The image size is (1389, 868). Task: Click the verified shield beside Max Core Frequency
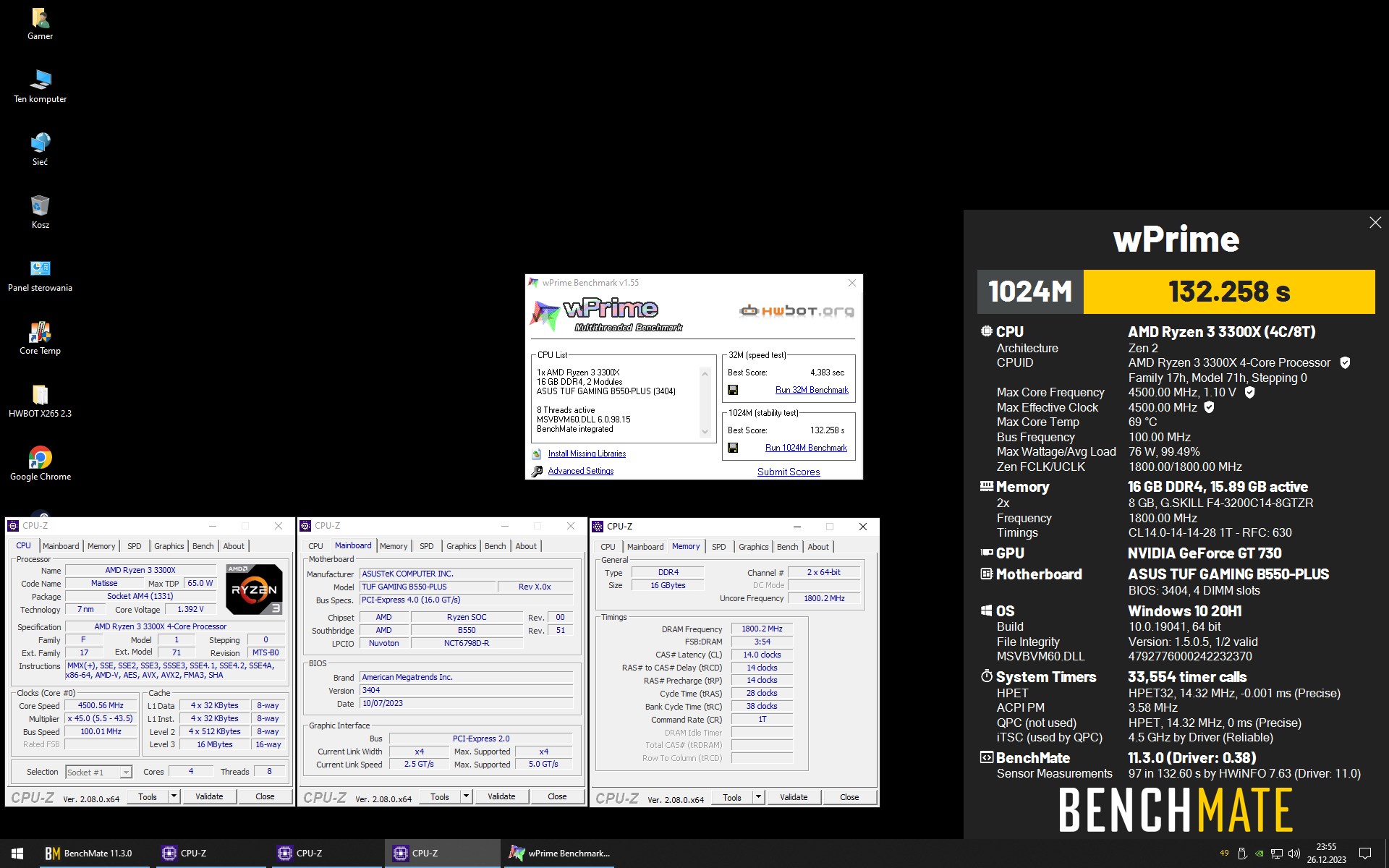click(x=1249, y=392)
